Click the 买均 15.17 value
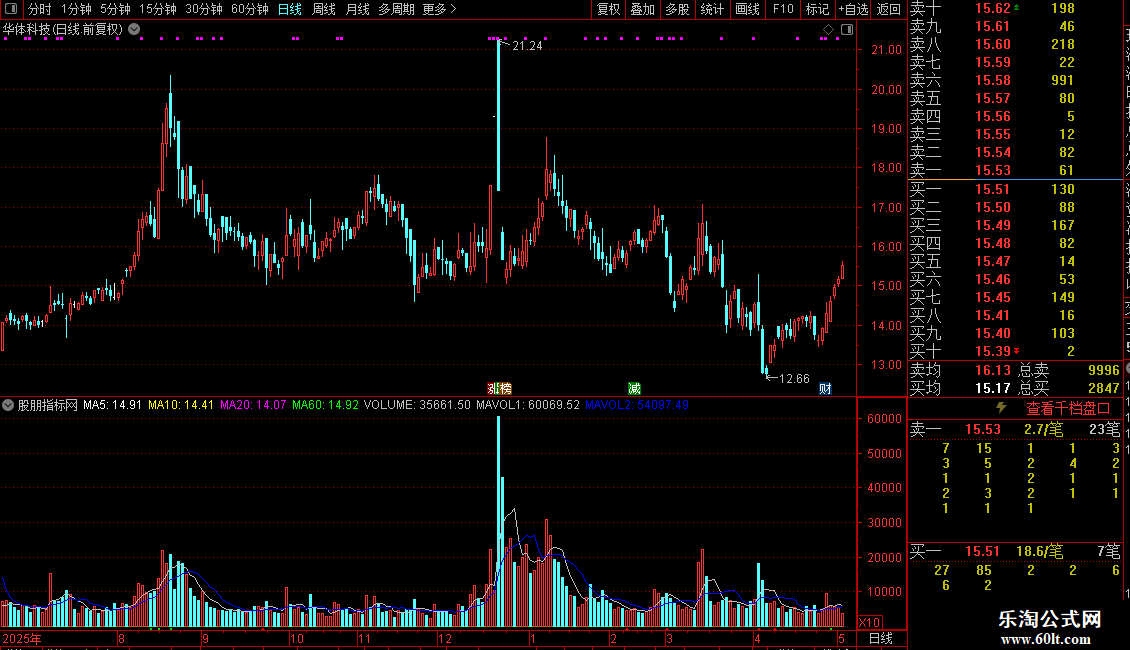Image resolution: width=1130 pixels, height=650 pixels. pos(993,388)
